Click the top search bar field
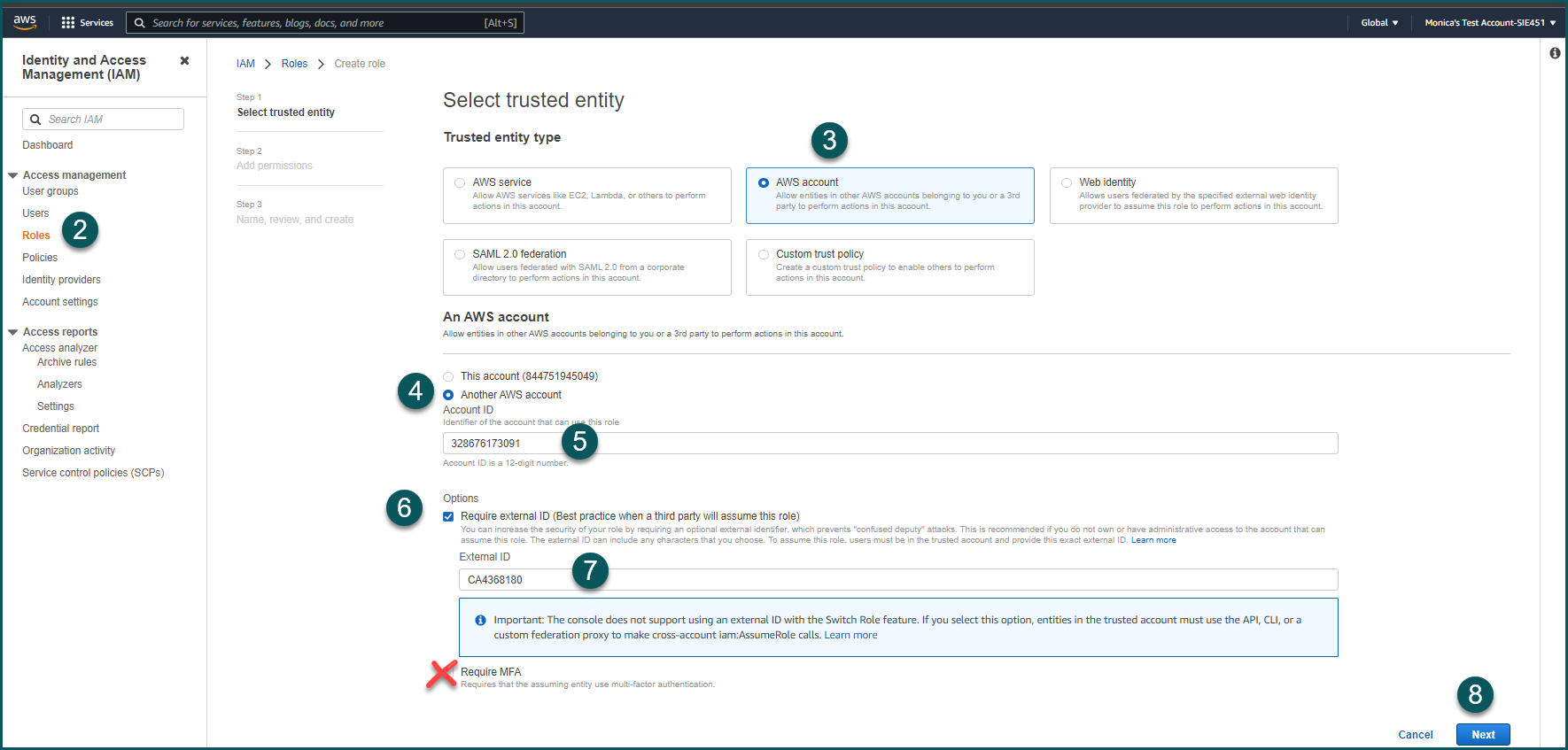This screenshot has height=750, width=1568. tap(325, 23)
